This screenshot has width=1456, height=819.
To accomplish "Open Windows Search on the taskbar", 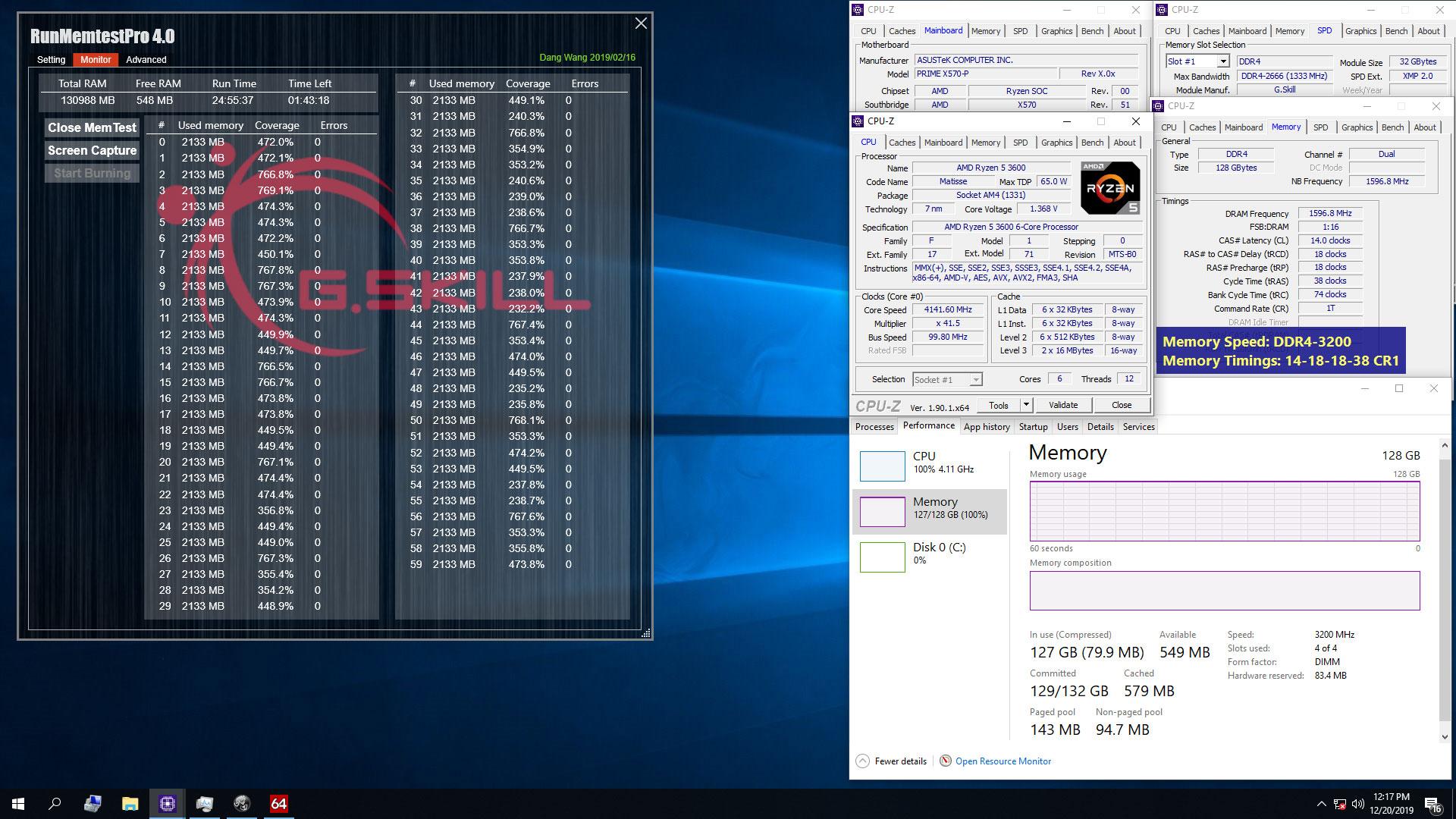I will click(54, 803).
